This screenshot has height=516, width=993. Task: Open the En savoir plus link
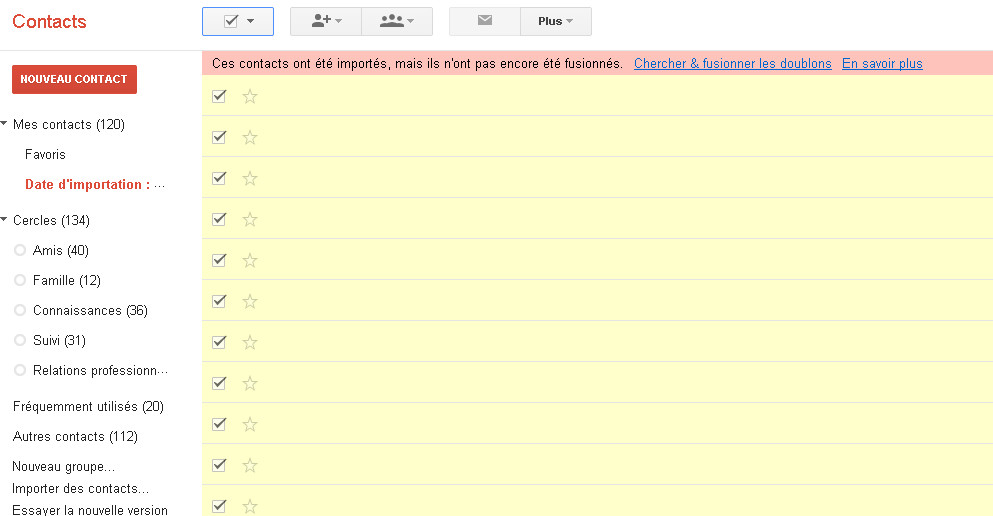[882, 63]
